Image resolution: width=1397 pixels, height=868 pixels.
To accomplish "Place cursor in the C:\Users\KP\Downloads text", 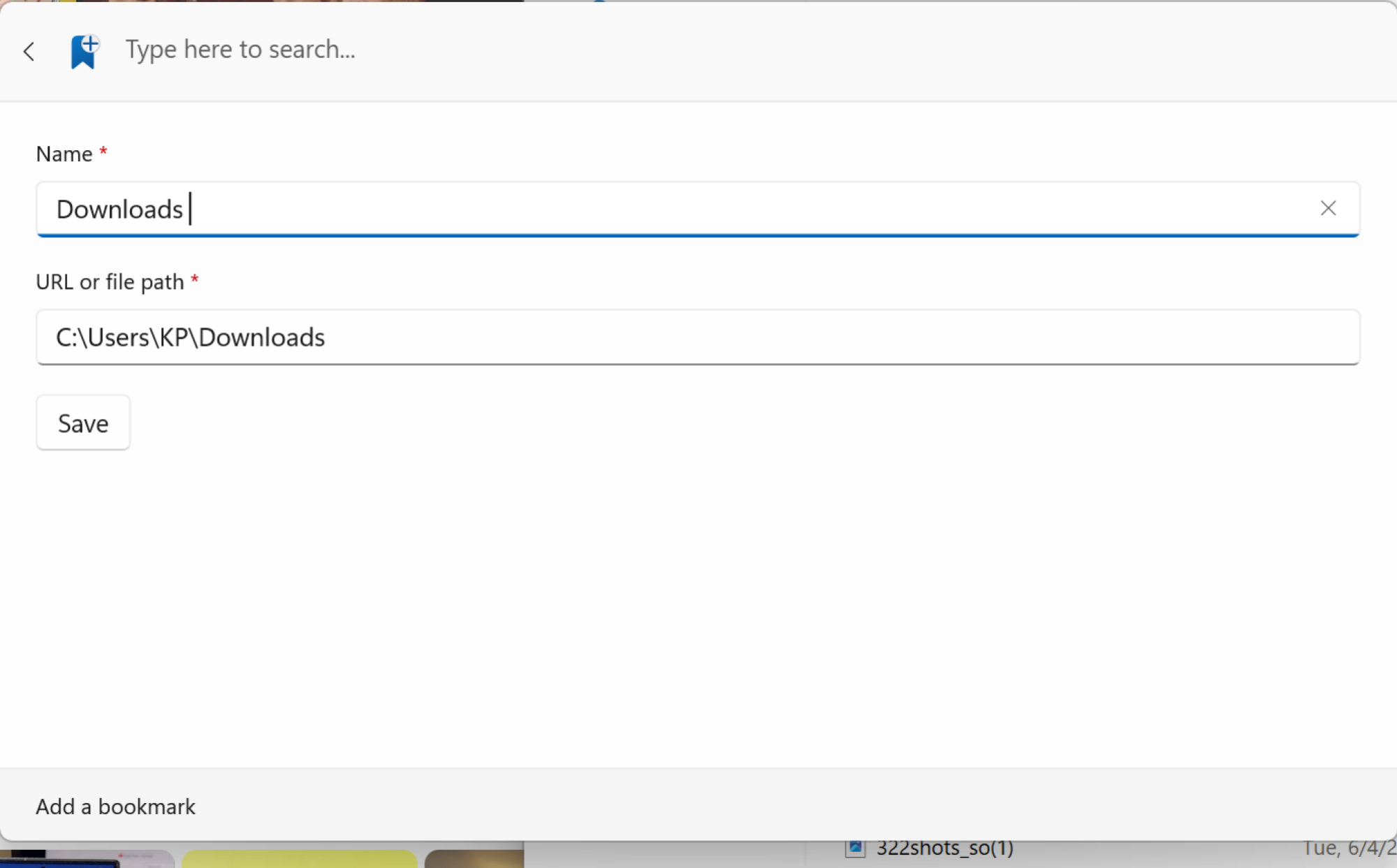I will [190, 337].
